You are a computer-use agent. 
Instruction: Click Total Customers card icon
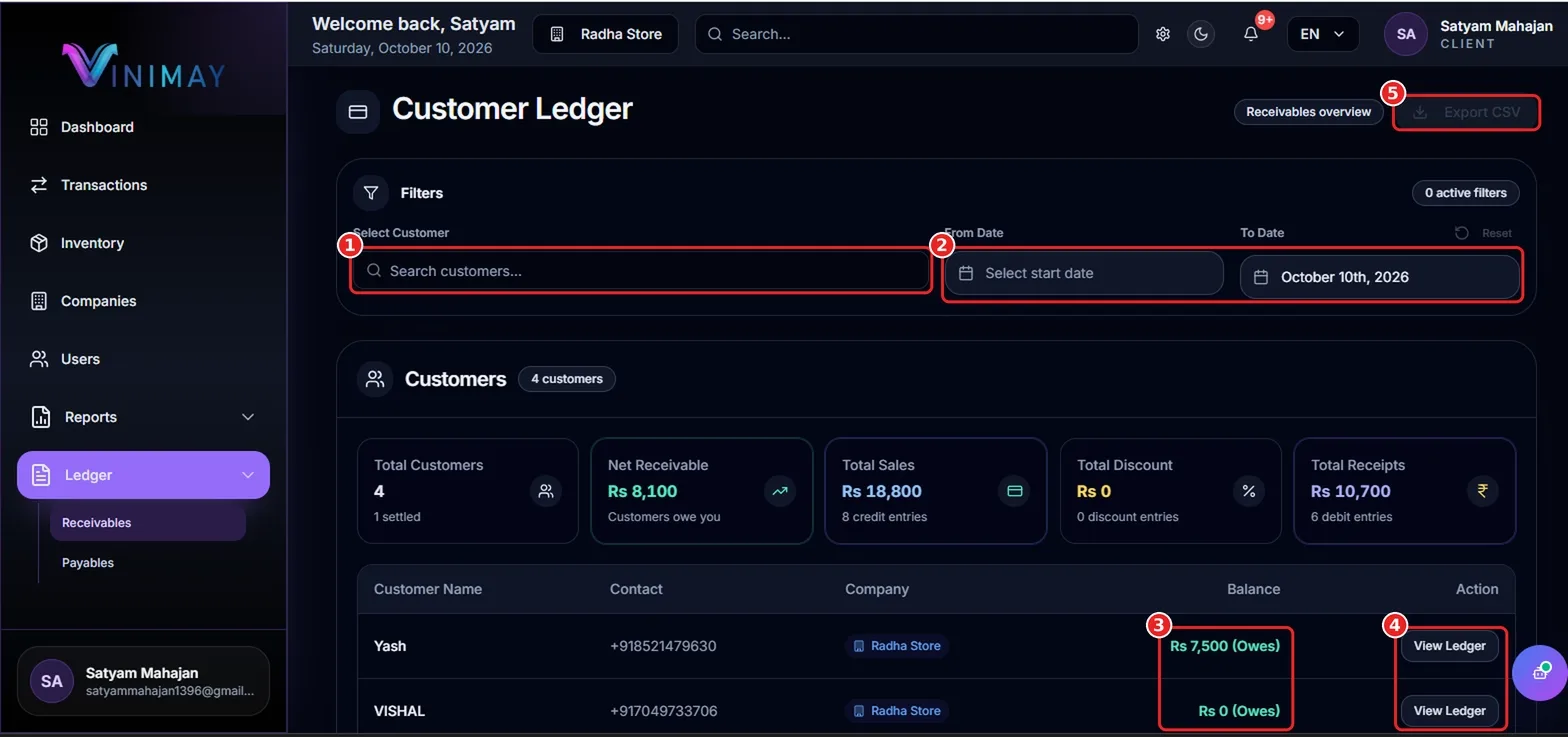[546, 491]
